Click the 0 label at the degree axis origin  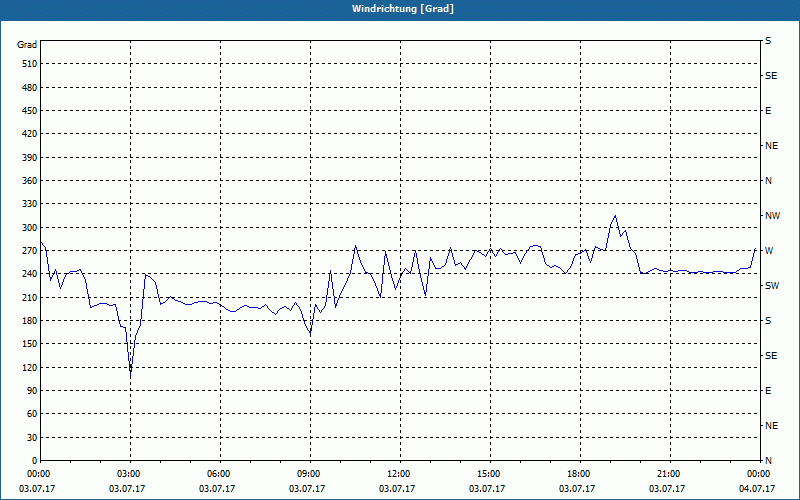(x=34, y=461)
